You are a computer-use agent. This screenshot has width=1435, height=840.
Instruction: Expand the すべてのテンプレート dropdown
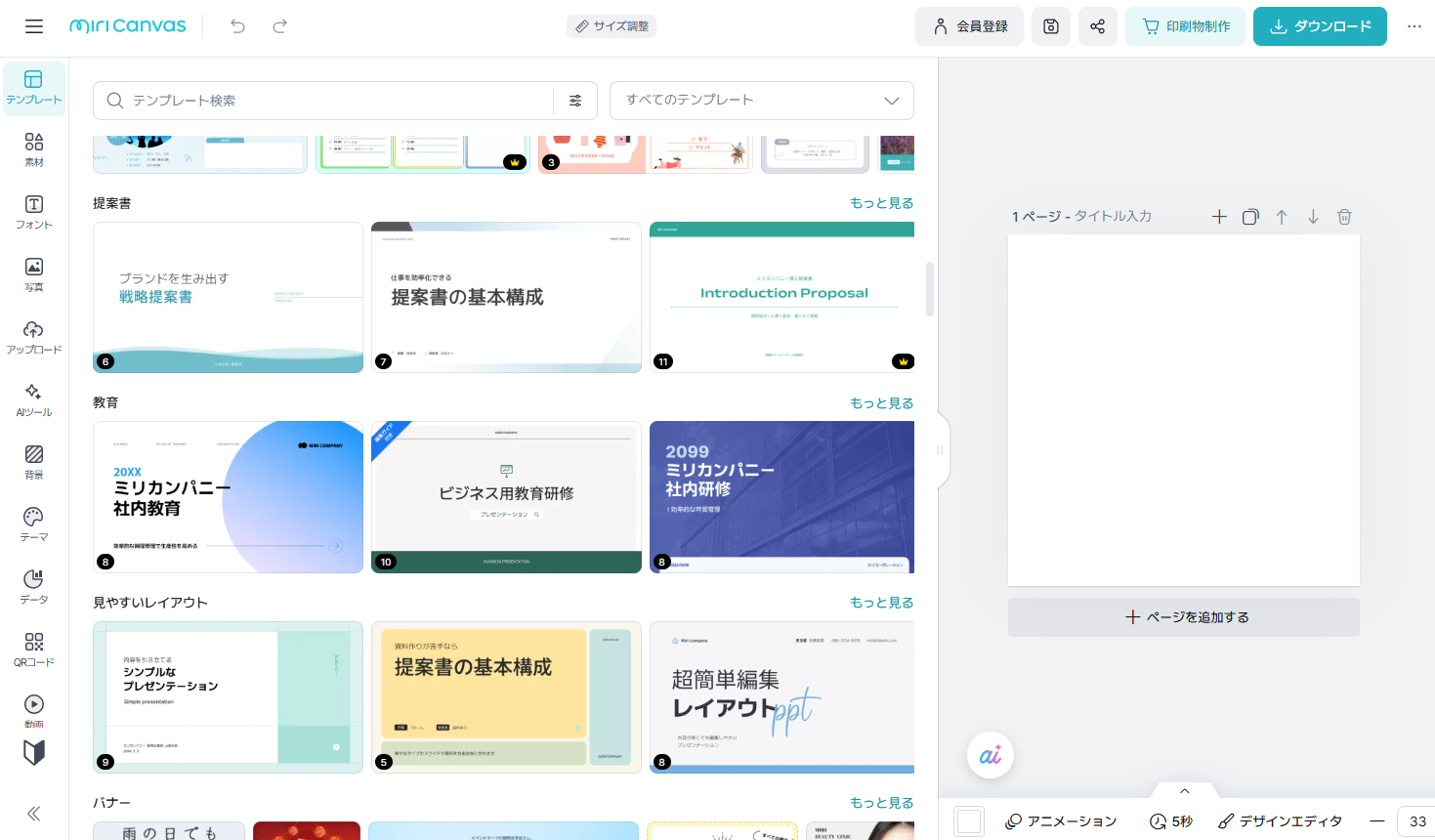click(762, 101)
